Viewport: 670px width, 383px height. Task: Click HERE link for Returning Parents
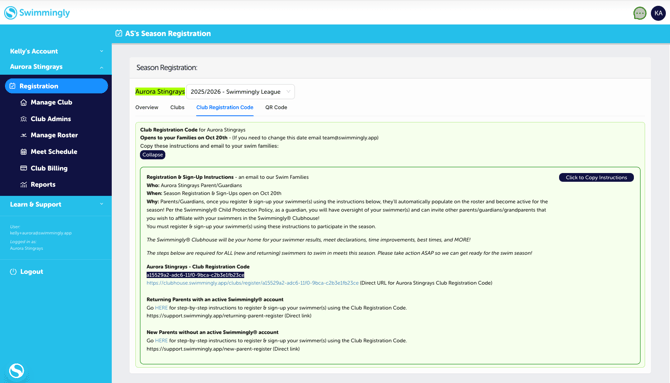coord(161,308)
